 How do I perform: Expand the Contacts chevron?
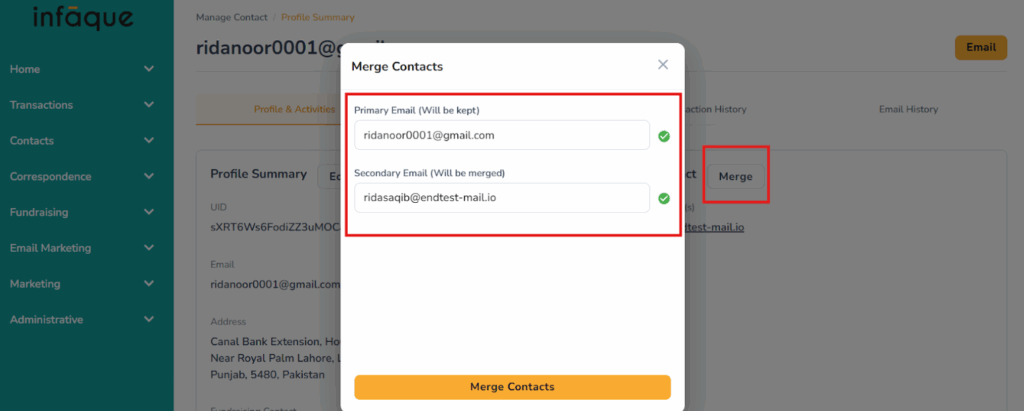pos(149,141)
